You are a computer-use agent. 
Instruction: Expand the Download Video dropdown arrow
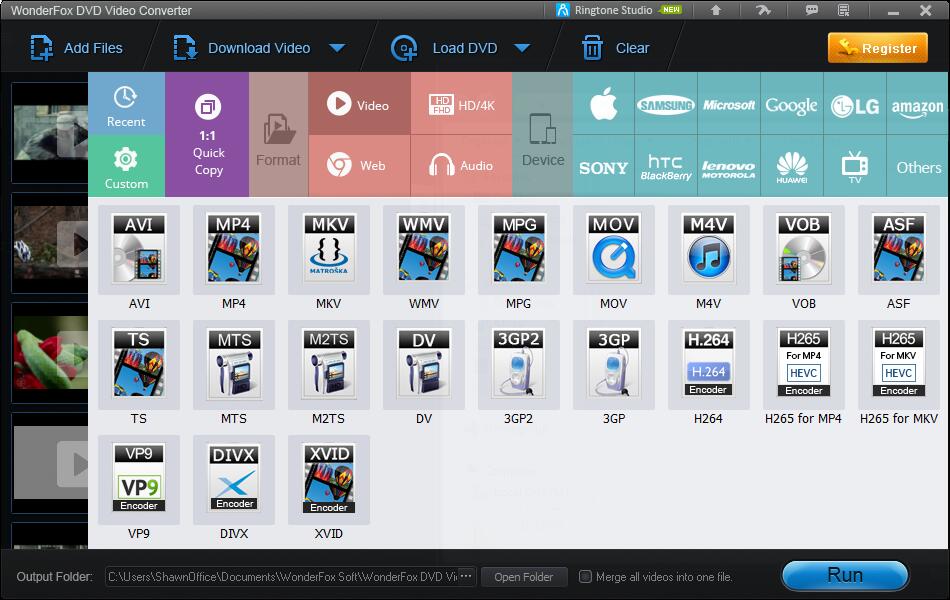pos(337,48)
